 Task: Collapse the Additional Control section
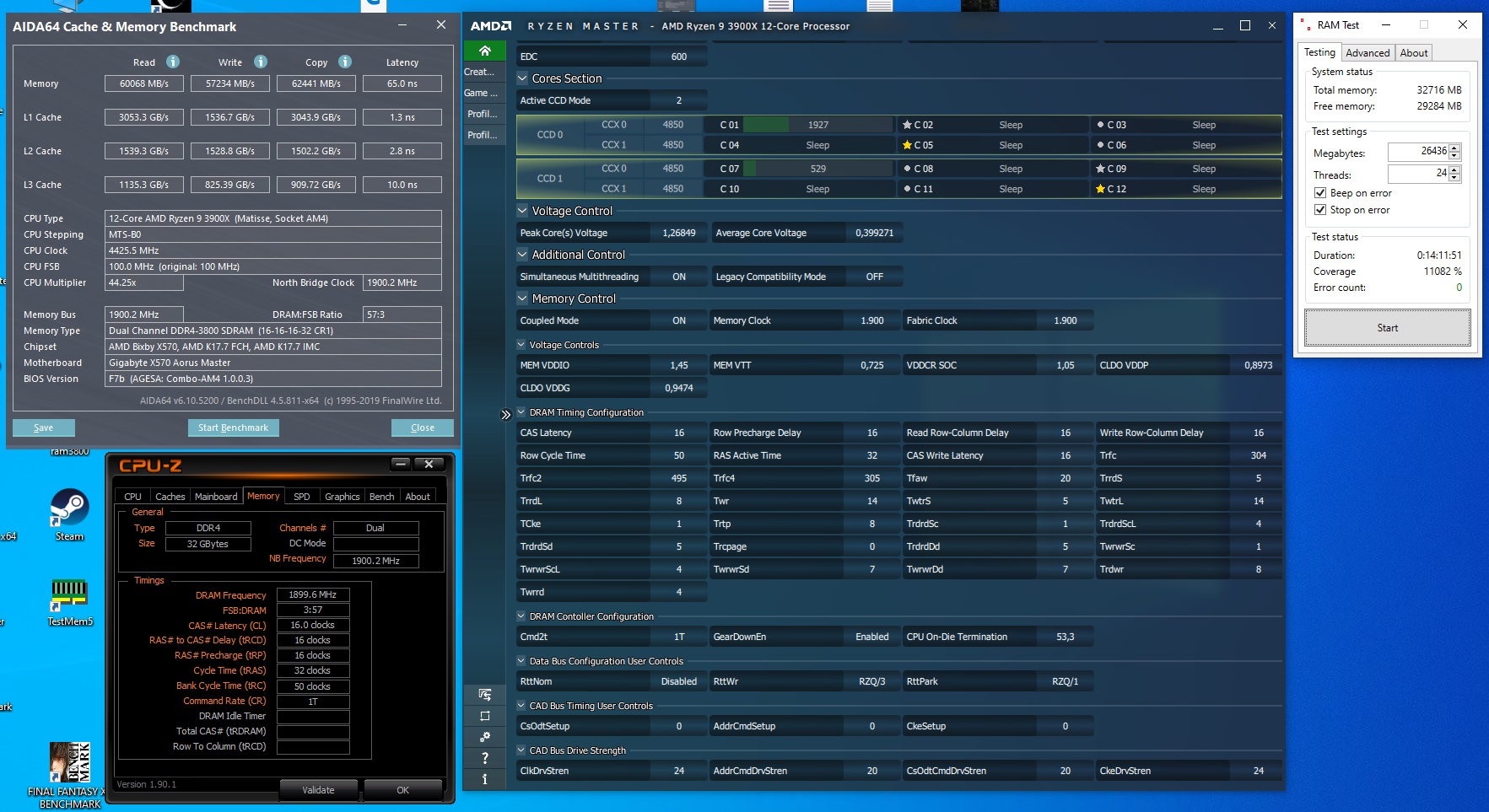pos(522,255)
